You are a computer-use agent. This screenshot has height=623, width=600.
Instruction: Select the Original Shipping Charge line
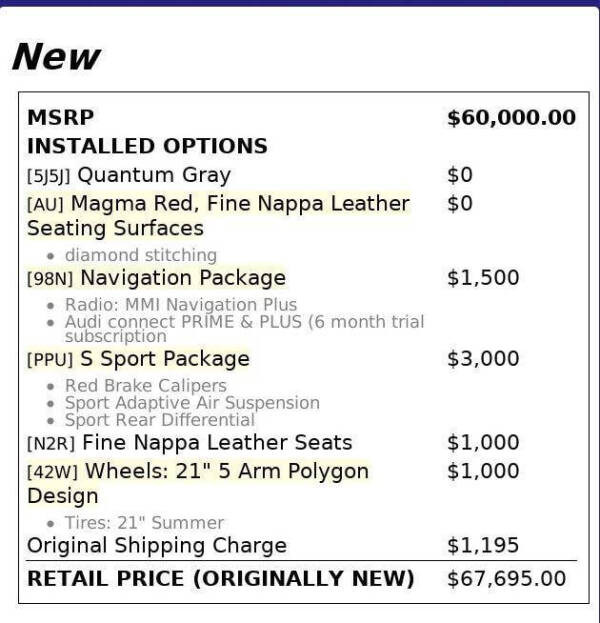[156, 546]
